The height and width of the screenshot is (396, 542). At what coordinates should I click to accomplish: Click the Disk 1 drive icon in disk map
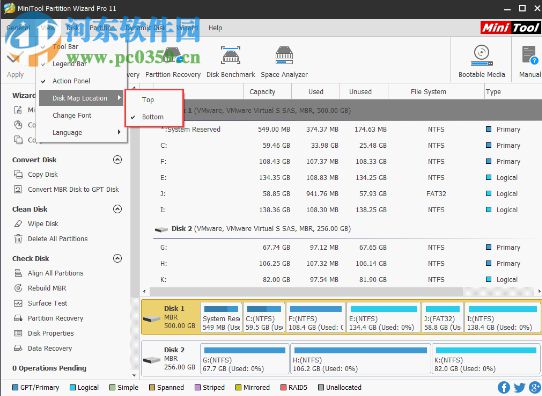click(151, 318)
